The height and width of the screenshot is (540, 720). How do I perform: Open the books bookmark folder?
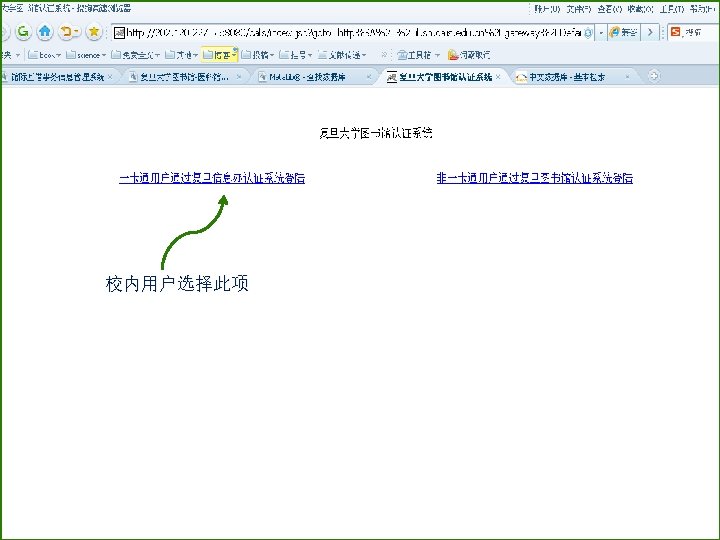click(x=42, y=55)
